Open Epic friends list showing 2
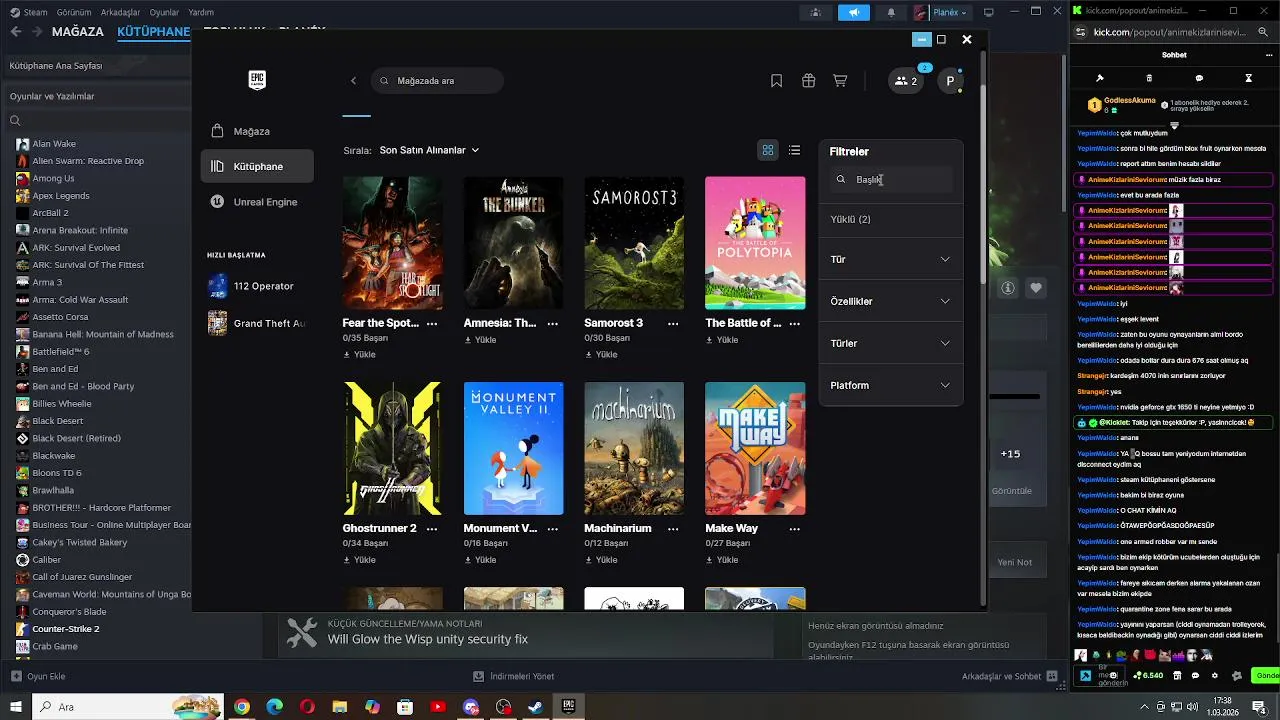The height and width of the screenshot is (720, 1280). click(906, 81)
